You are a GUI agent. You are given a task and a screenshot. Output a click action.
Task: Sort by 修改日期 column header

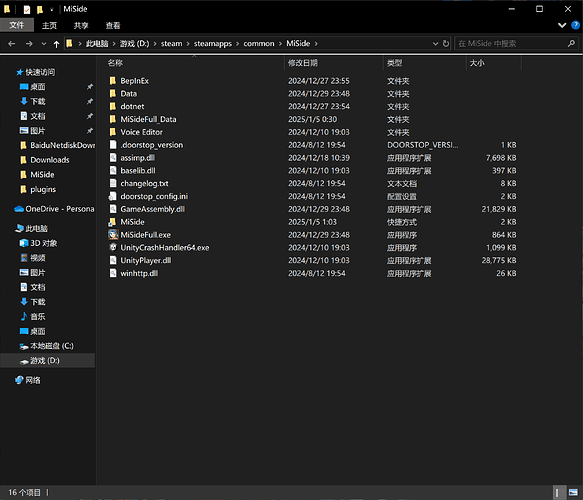coord(303,63)
